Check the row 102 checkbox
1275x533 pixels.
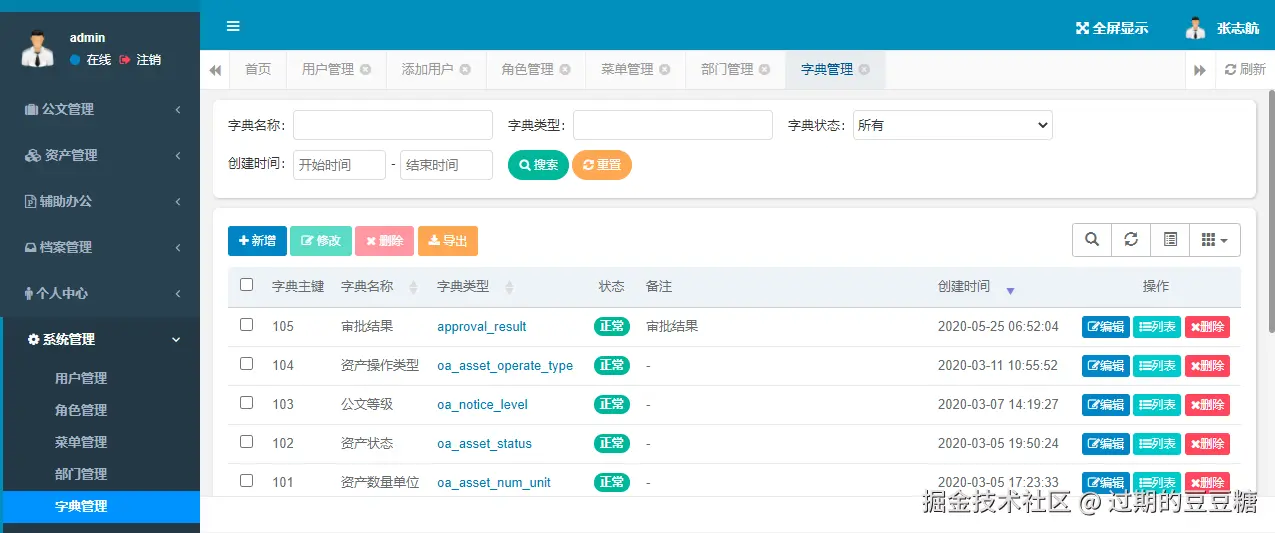click(x=247, y=442)
